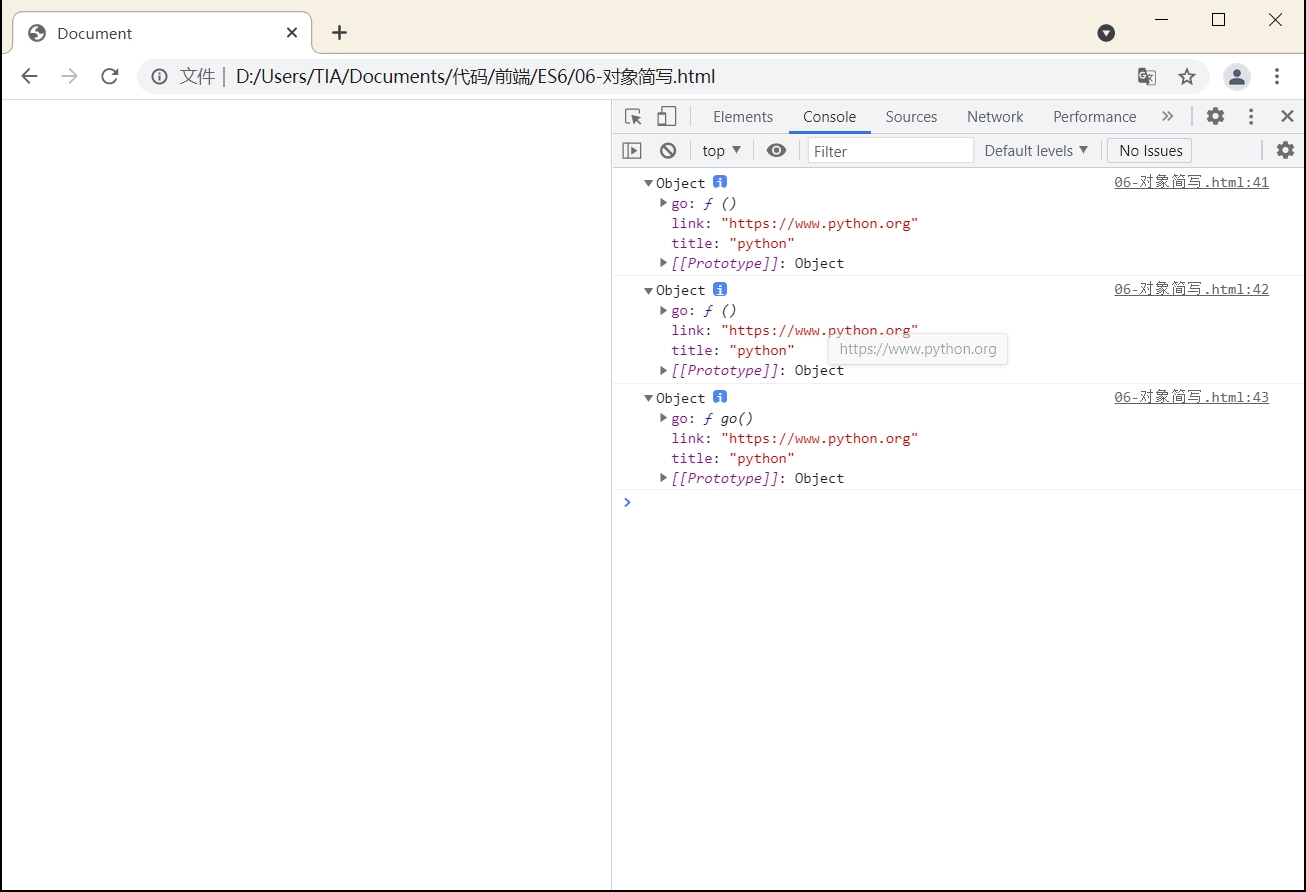Open DevTools settings gear in tab bar
The image size is (1306, 892).
pos(1215,116)
